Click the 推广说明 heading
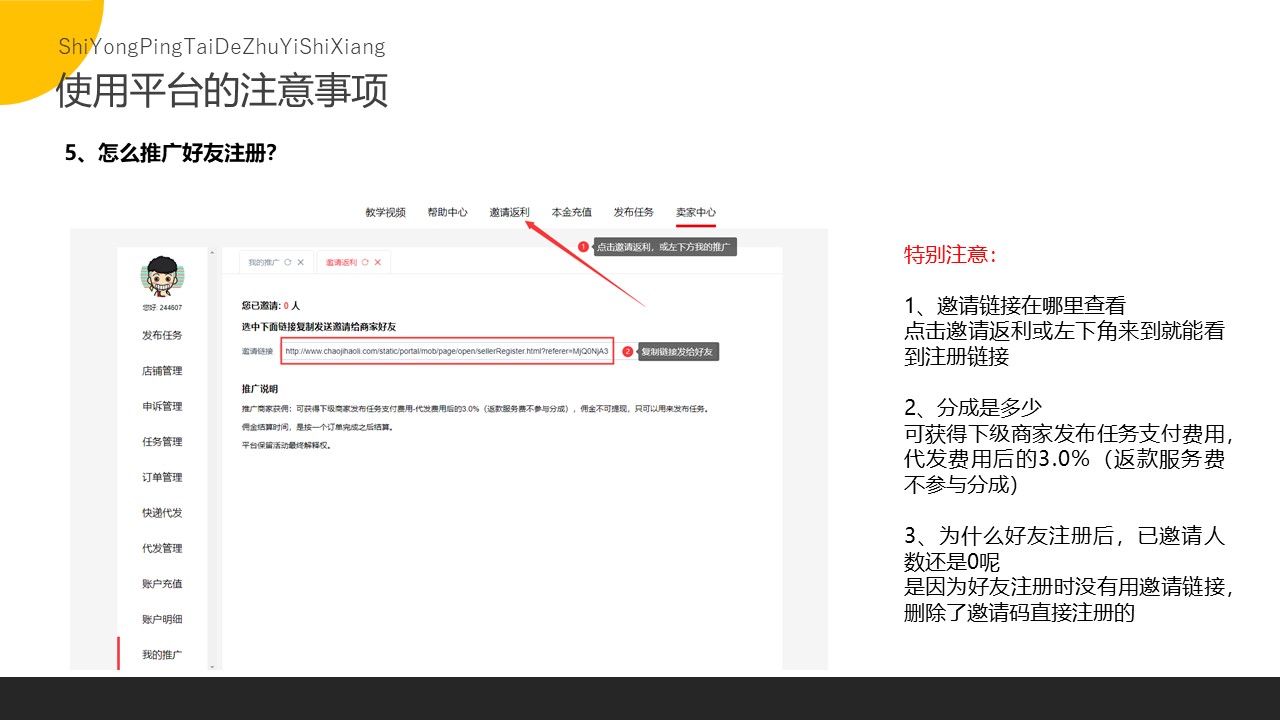 click(260, 388)
